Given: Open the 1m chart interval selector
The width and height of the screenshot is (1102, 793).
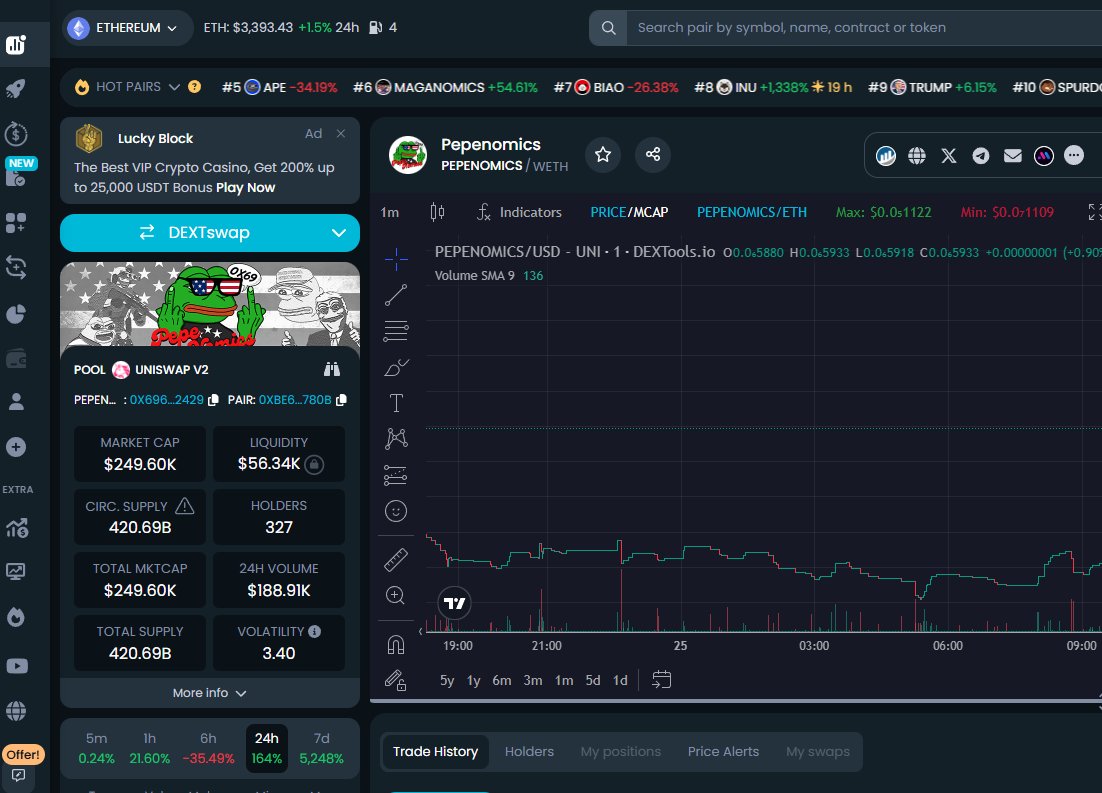Looking at the screenshot, I should pyautogui.click(x=389, y=212).
